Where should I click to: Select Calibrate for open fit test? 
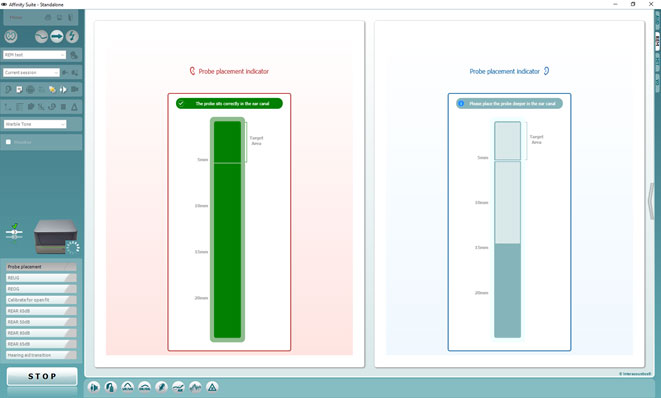click(x=41, y=300)
